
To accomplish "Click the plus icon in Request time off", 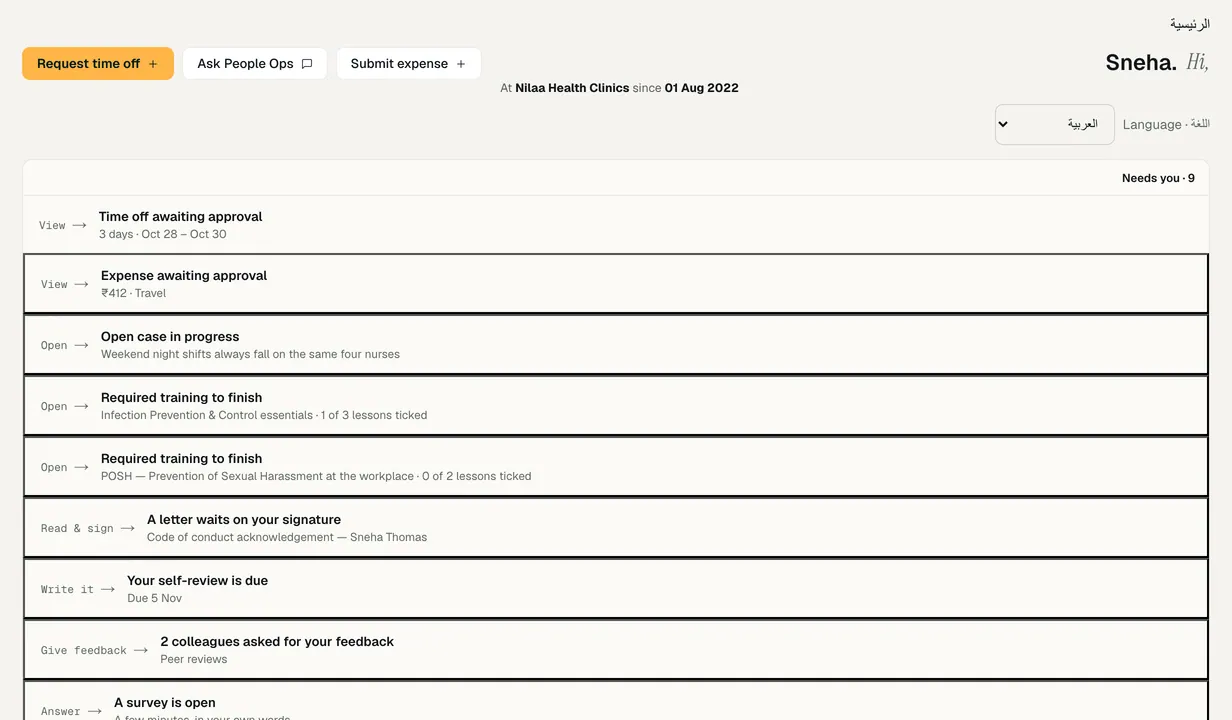I will (153, 64).
